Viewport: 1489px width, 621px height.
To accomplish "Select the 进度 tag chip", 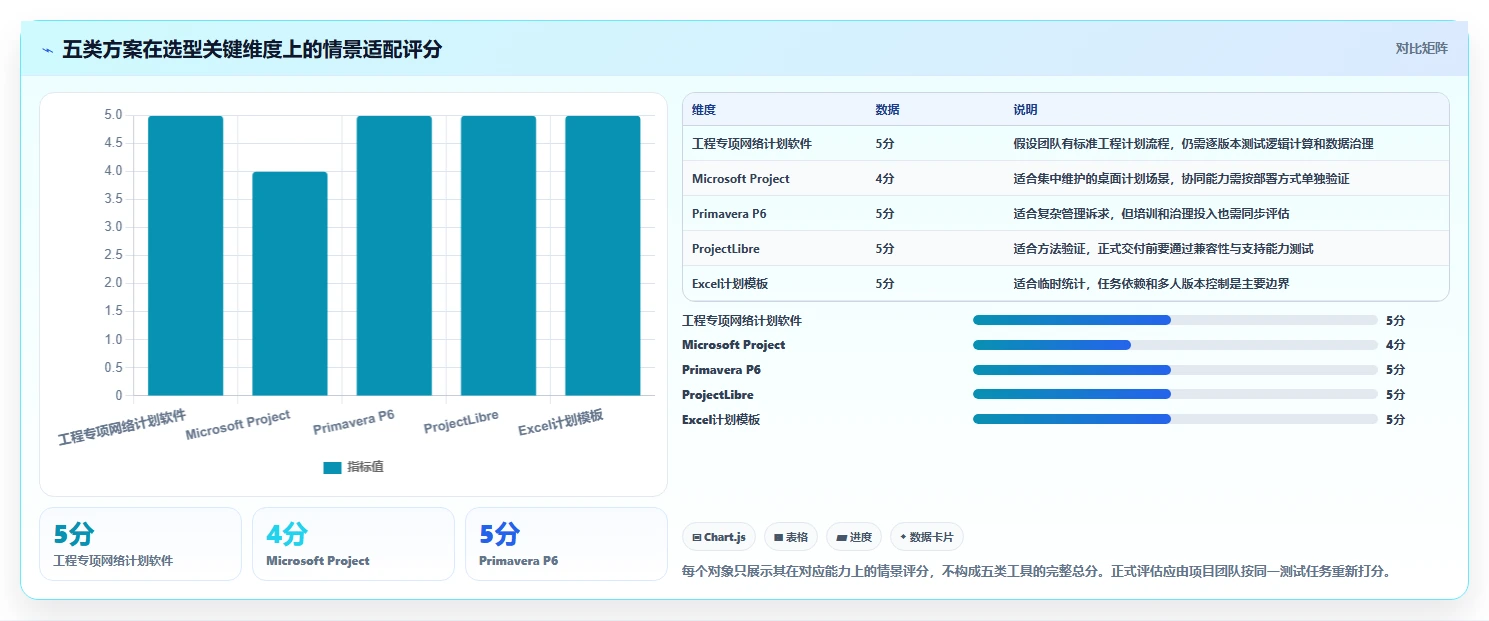I will (x=854, y=537).
